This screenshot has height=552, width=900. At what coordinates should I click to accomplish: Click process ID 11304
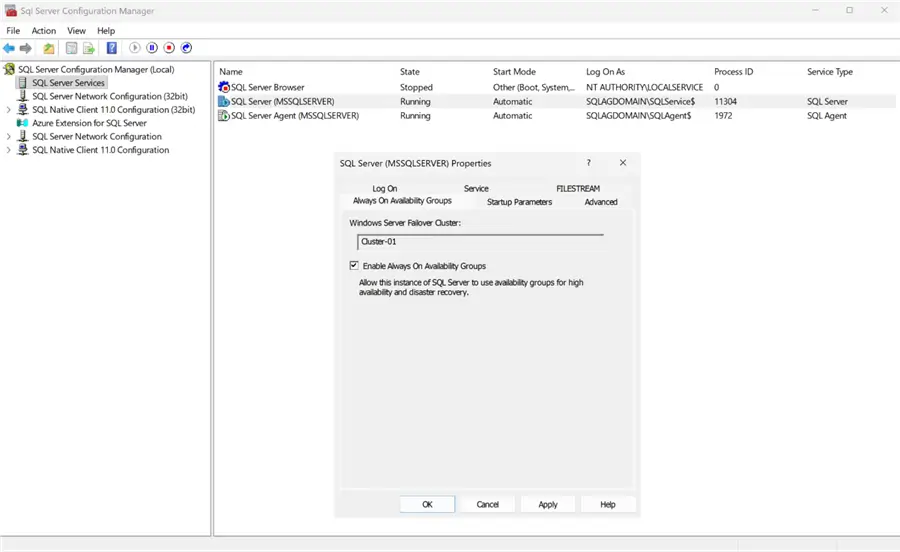(726, 102)
